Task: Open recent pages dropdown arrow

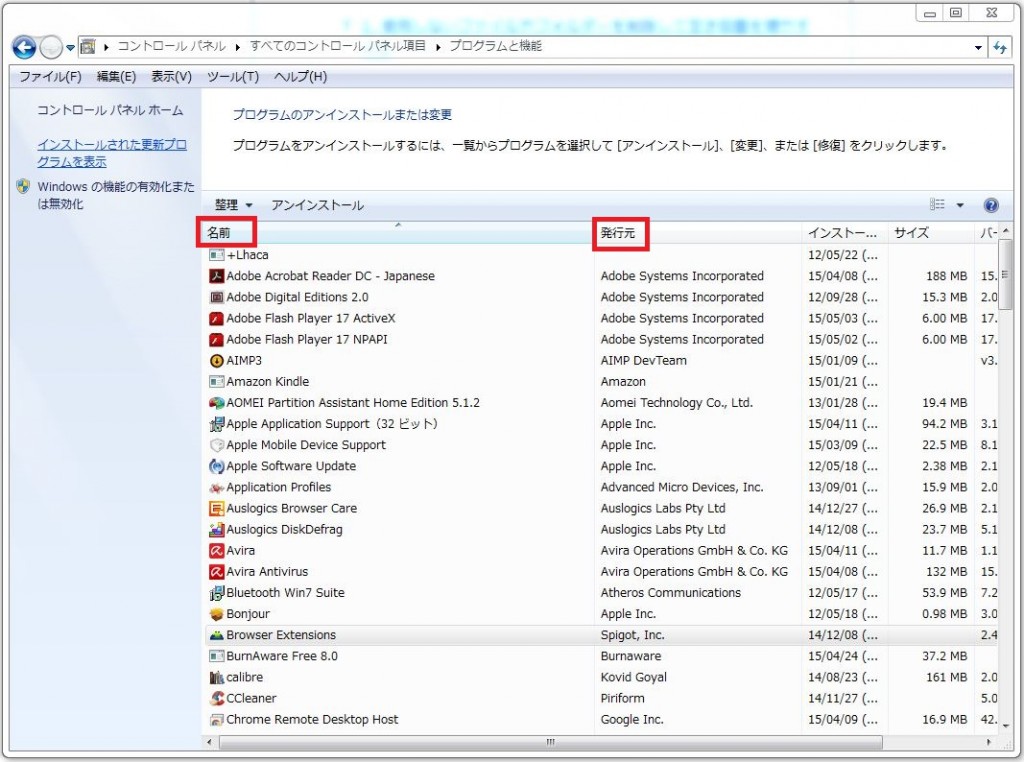Action: (70, 48)
